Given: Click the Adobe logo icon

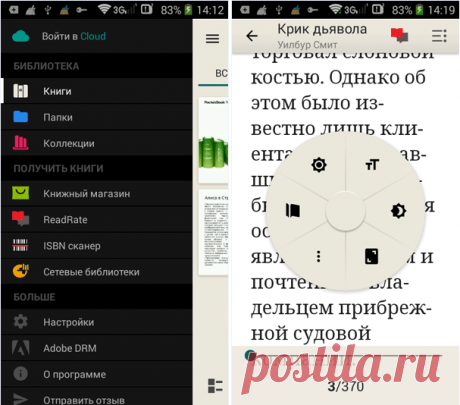Looking at the screenshot, I should pyautogui.click(x=21, y=348).
